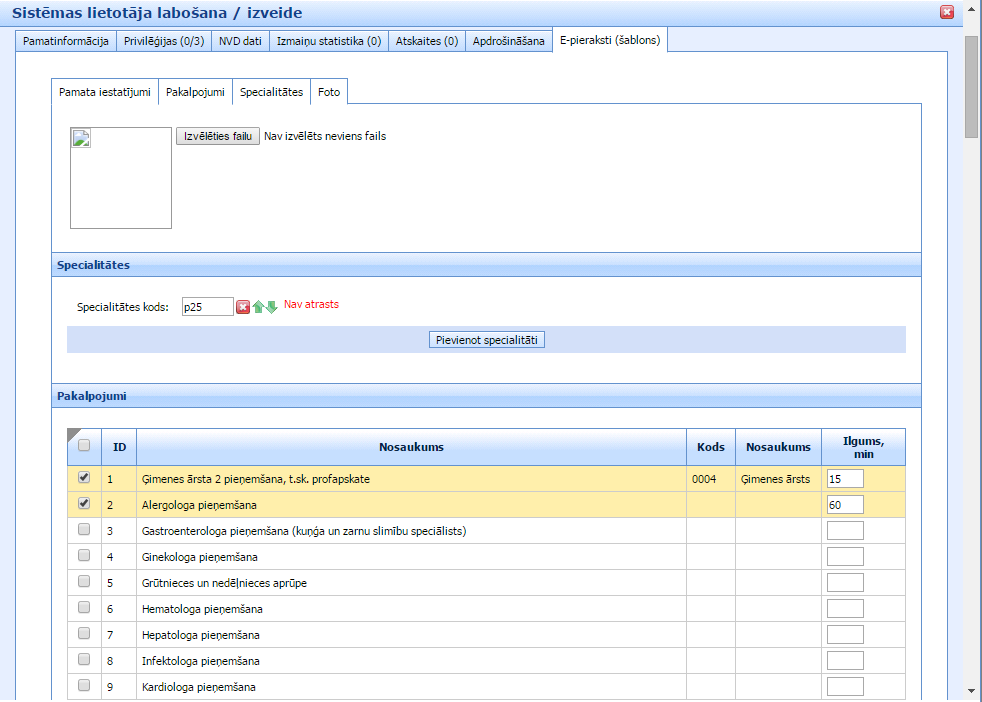Sort by the Kods column header
The width and height of the screenshot is (982, 702).
(x=710, y=447)
